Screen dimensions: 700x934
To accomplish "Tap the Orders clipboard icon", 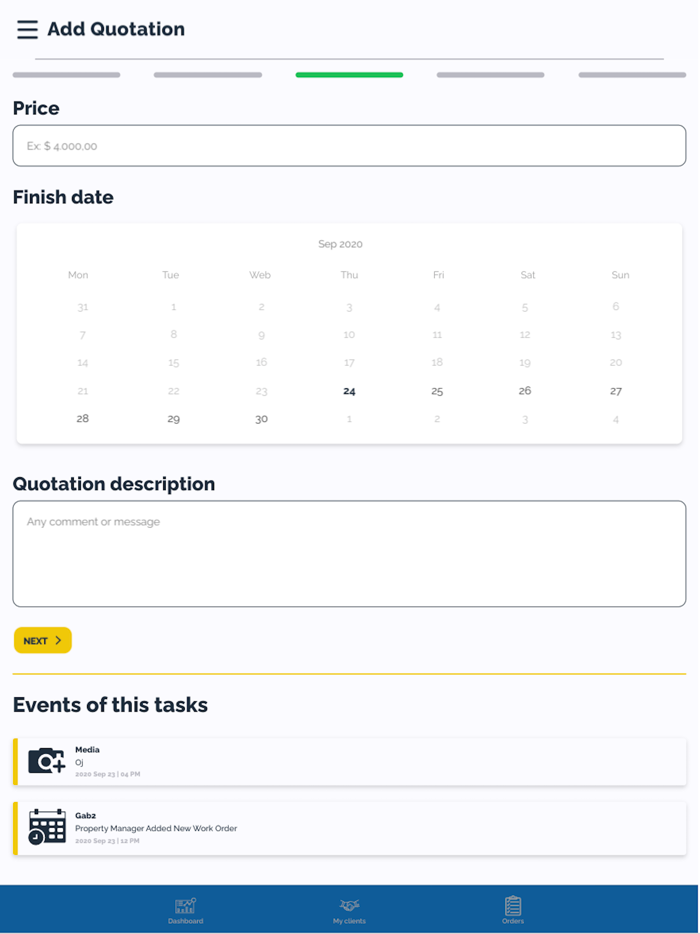I will [x=513, y=905].
